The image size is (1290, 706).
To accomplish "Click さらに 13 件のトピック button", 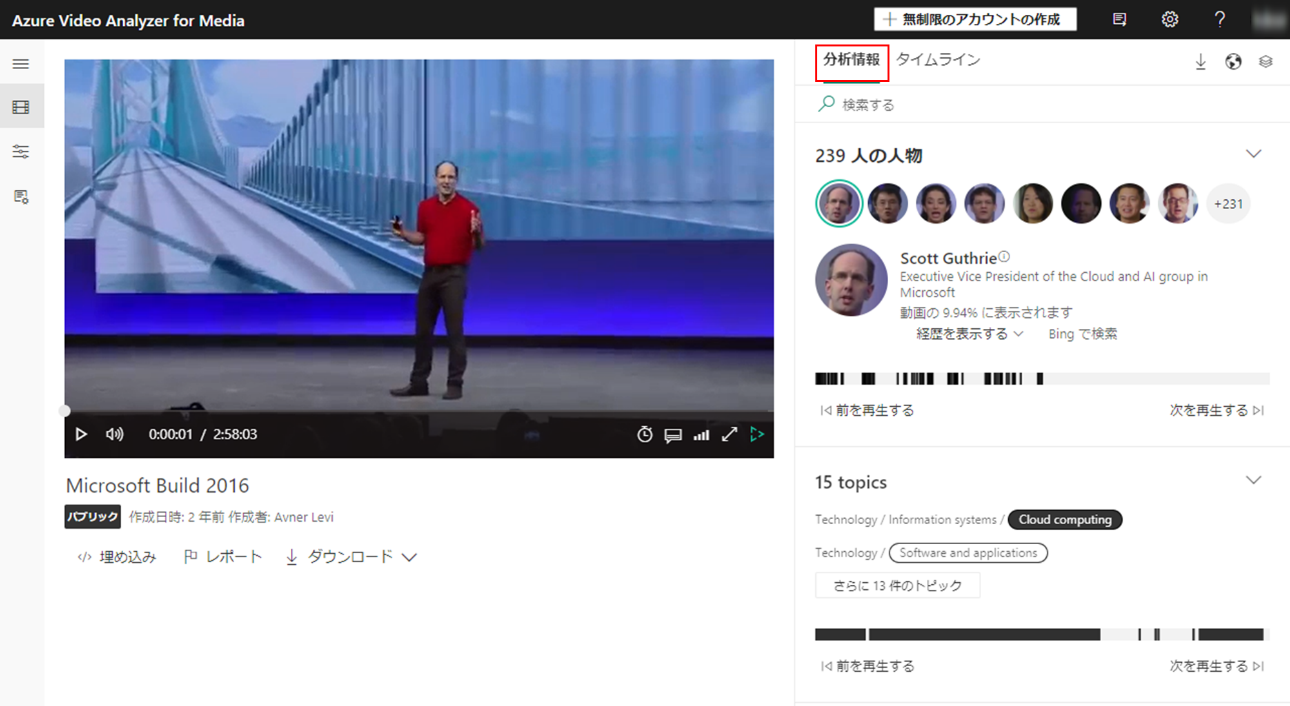I will point(898,586).
